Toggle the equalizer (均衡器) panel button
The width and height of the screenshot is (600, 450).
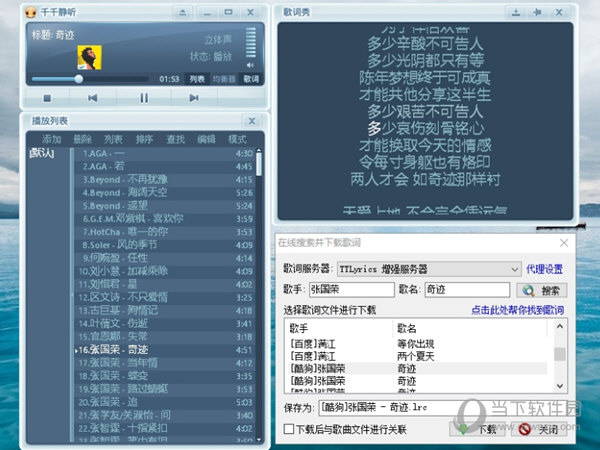(224, 79)
